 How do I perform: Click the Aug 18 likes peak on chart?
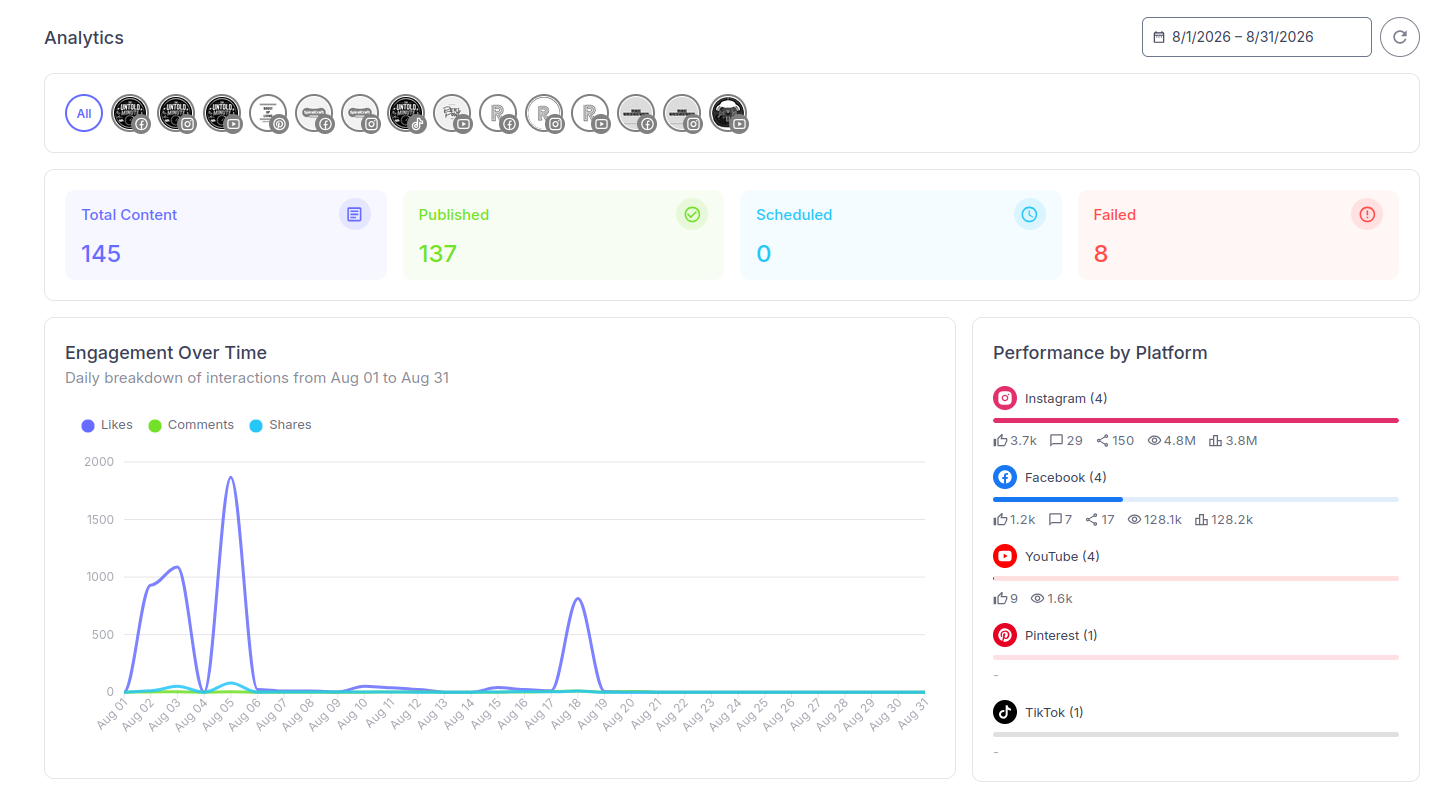tap(578, 598)
